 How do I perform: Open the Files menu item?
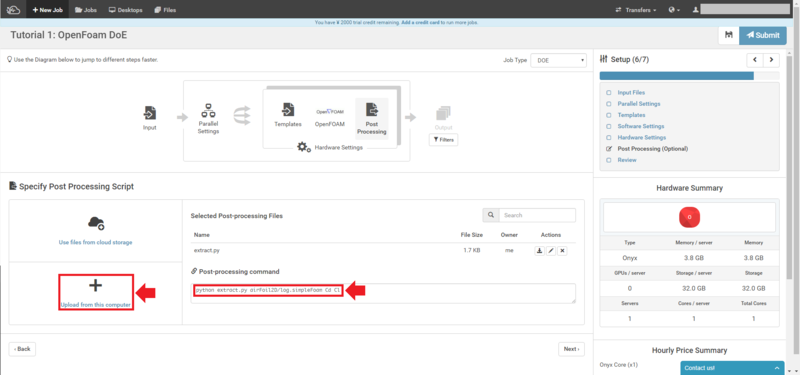pos(165,10)
